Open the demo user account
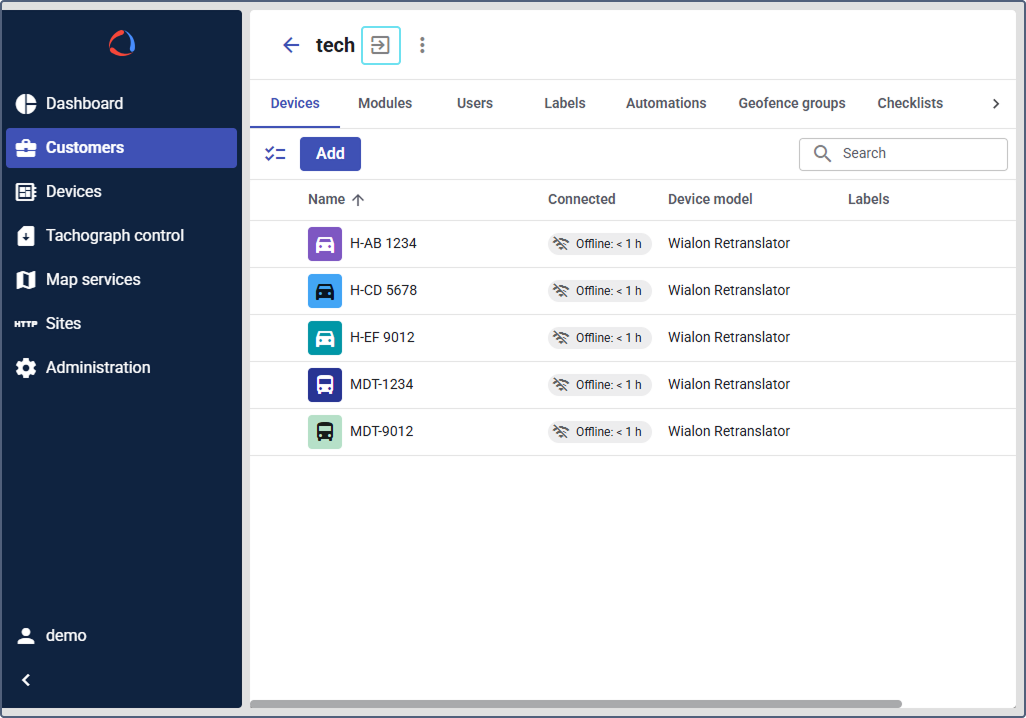This screenshot has width=1026, height=718. pyautogui.click(x=66, y=636)
